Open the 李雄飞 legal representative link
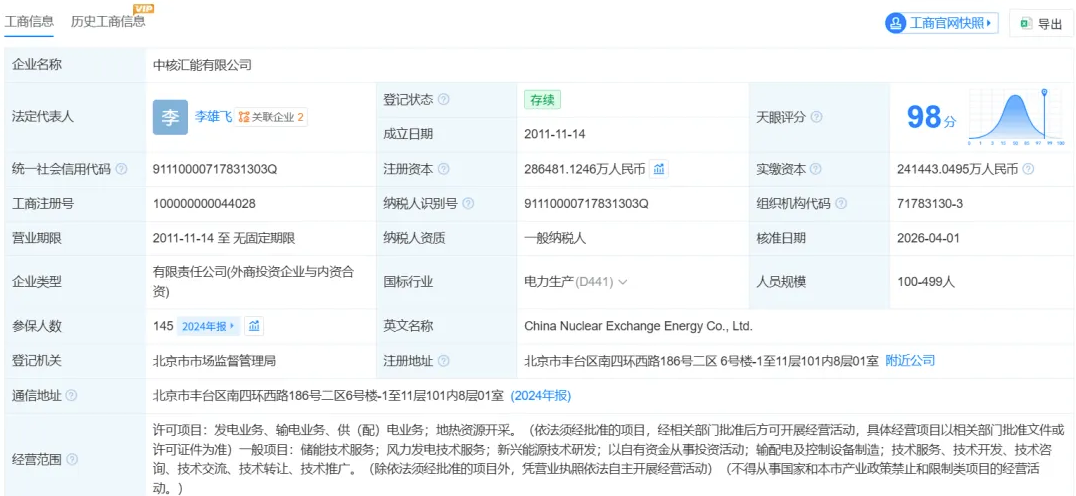Image resolution: width=1076 pixels, height=496 pixels. pyautogui.click(x=213, y=117)
